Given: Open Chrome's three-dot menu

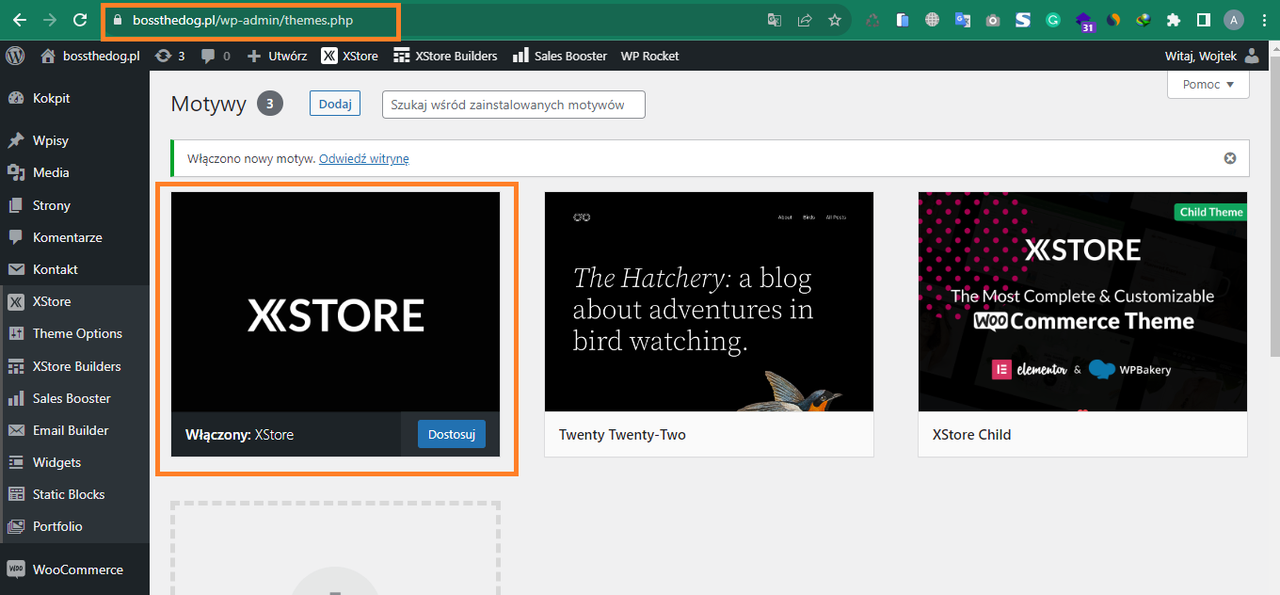Looking at the screenshot, I should pyautogui.click(x=1264, y=20).
